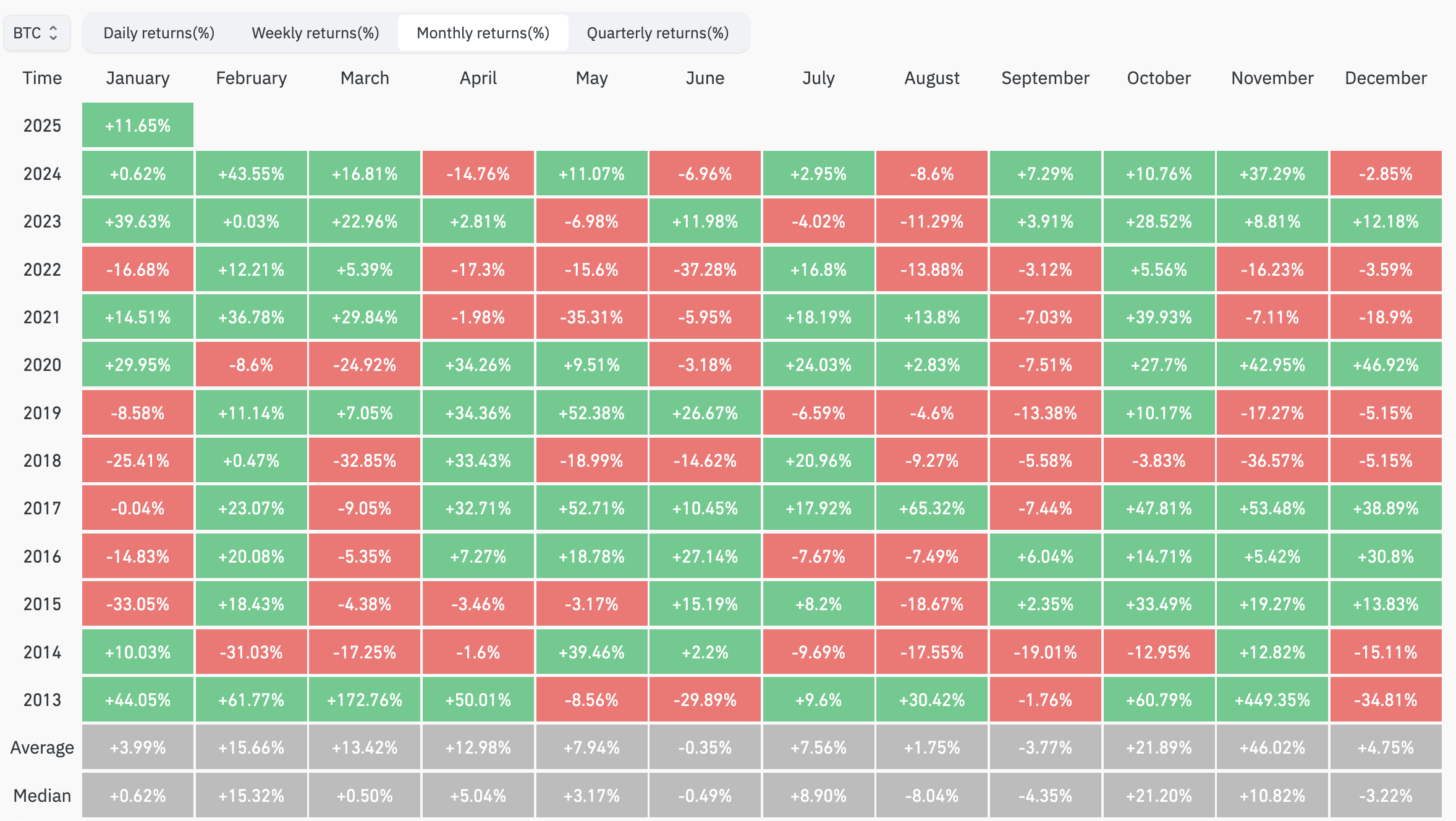Click the June 2022 -37.28% cell
The height and width of the screenshot is (821, 1456).
point(705,270)
